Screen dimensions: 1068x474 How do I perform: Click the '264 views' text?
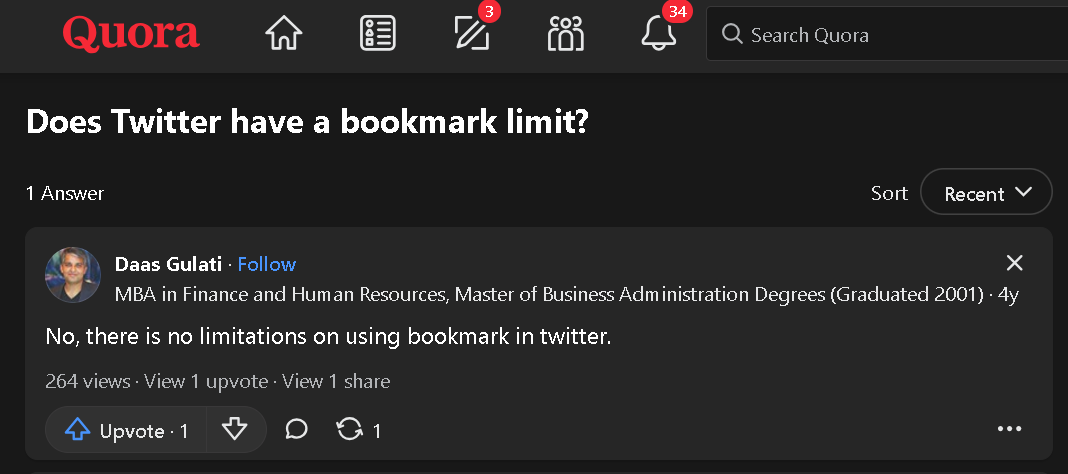pyautogui.click(x=87, y=381)
